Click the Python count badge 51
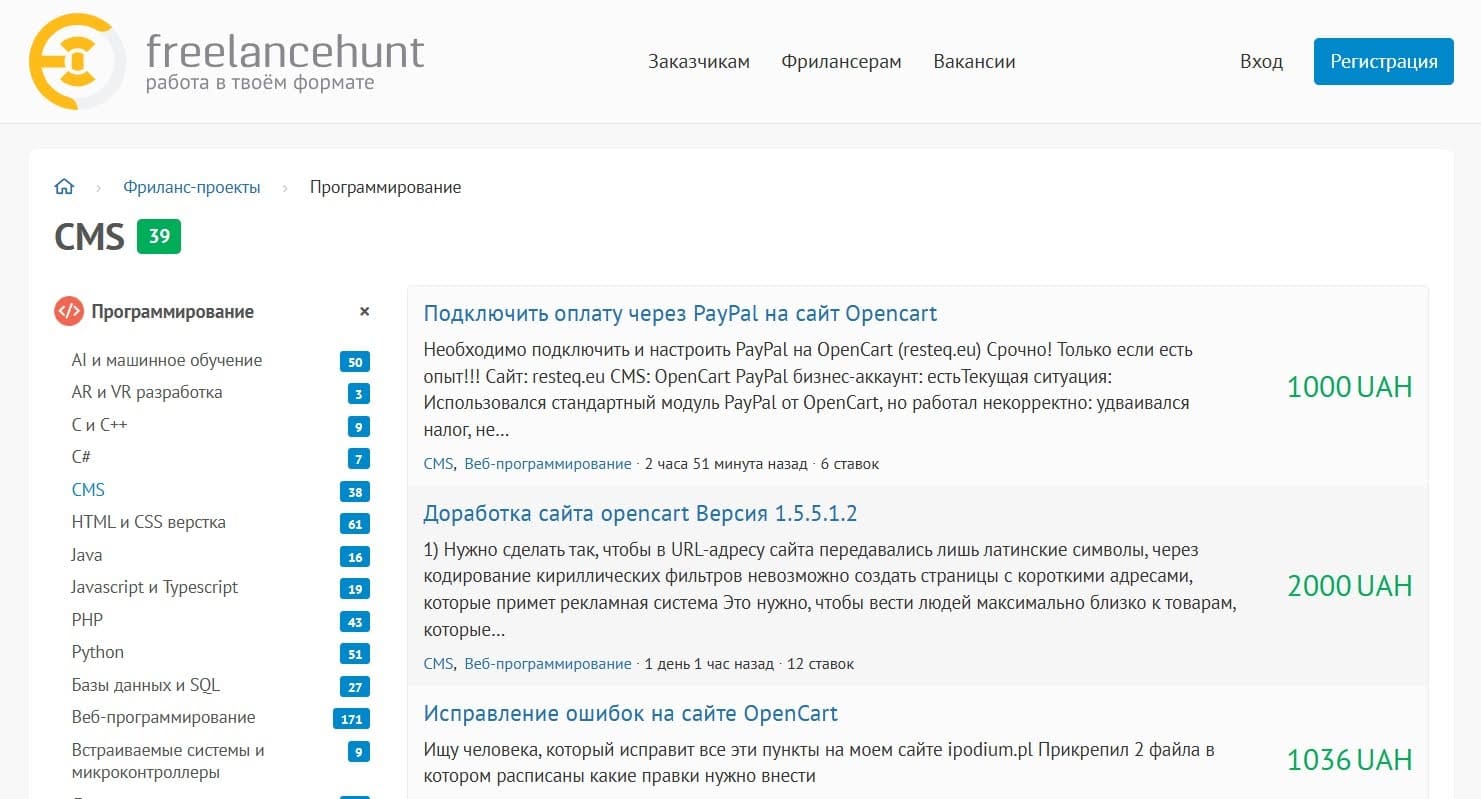1481x799 pixels. point(355,653)
